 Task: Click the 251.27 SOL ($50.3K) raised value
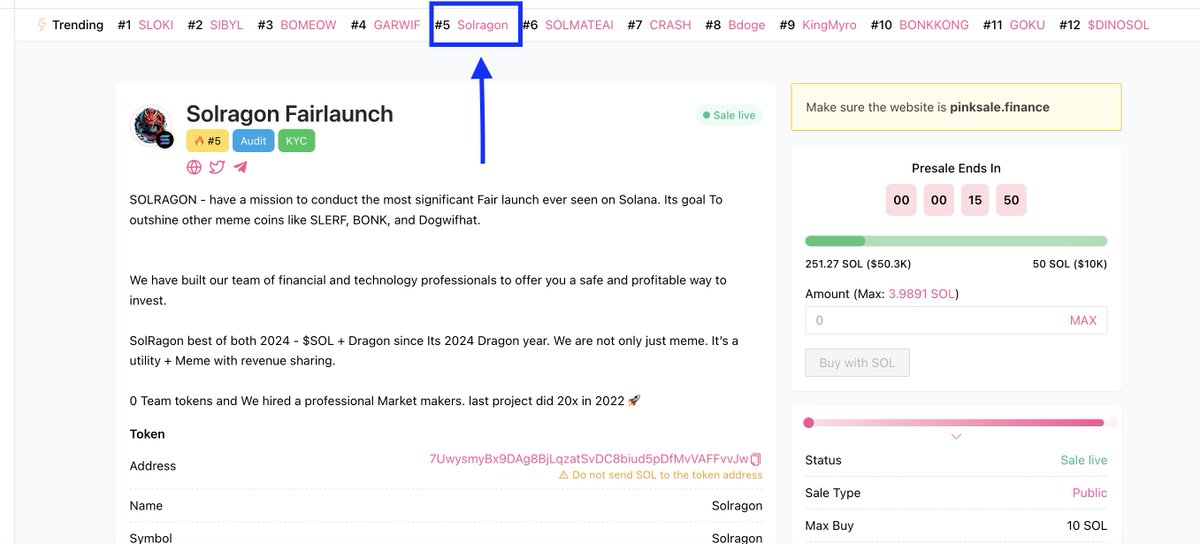point(858,264)
